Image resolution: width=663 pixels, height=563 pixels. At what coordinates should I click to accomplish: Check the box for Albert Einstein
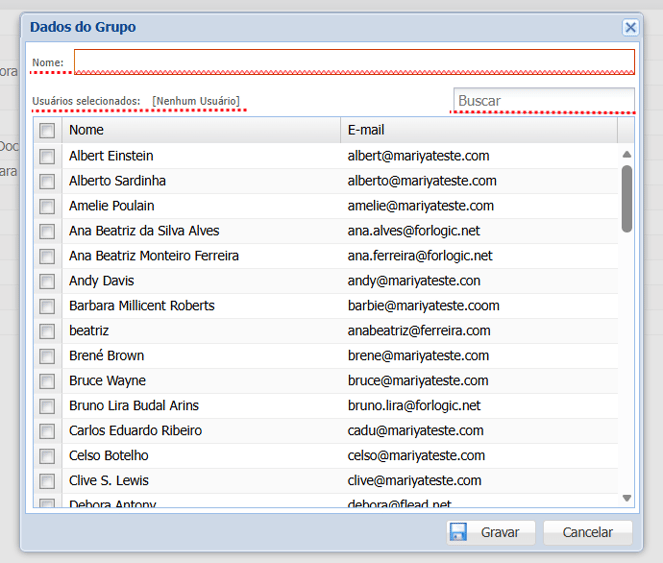click(47, 156)
